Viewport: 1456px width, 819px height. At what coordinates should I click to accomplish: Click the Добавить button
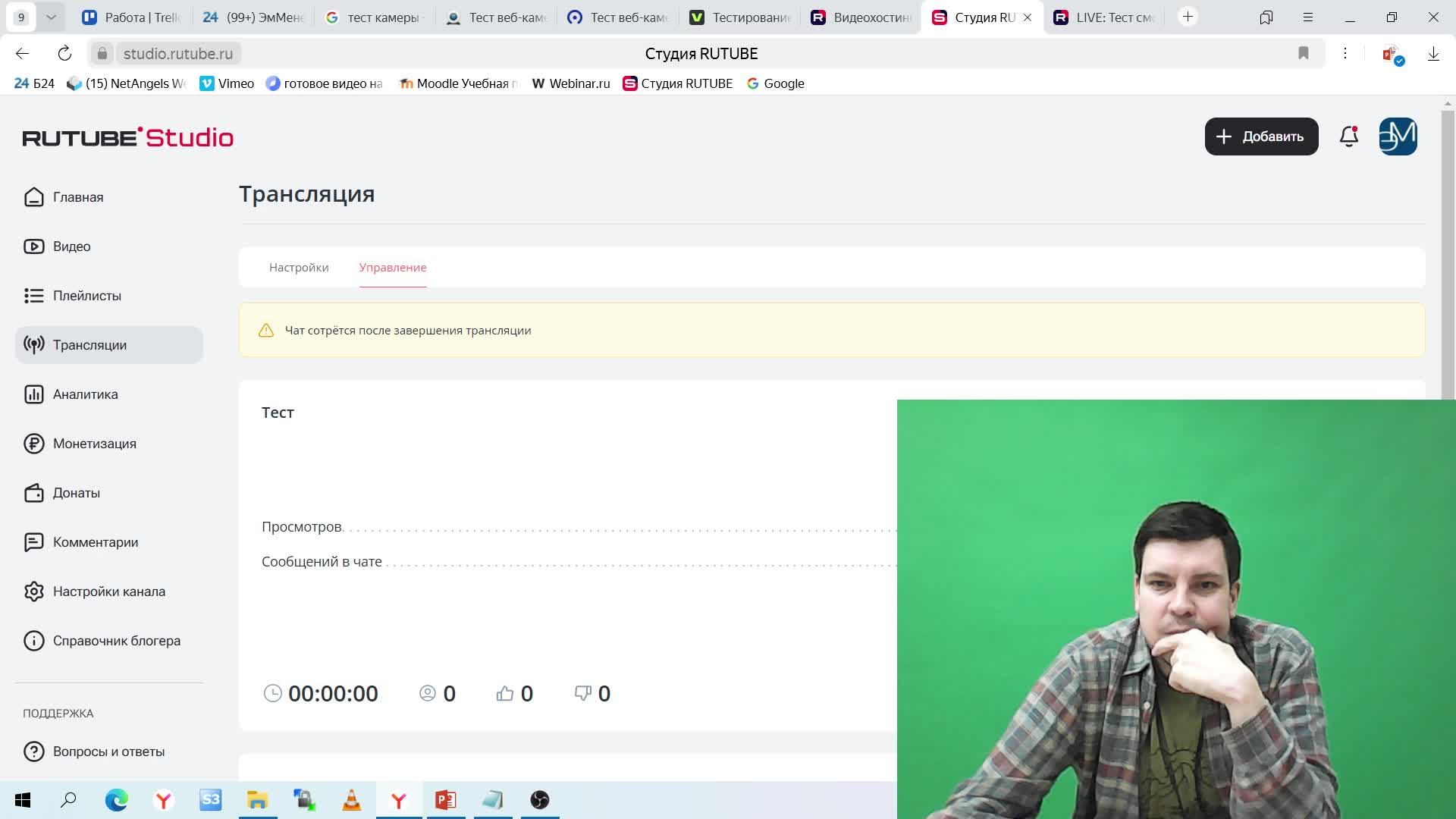point(1261,136)
